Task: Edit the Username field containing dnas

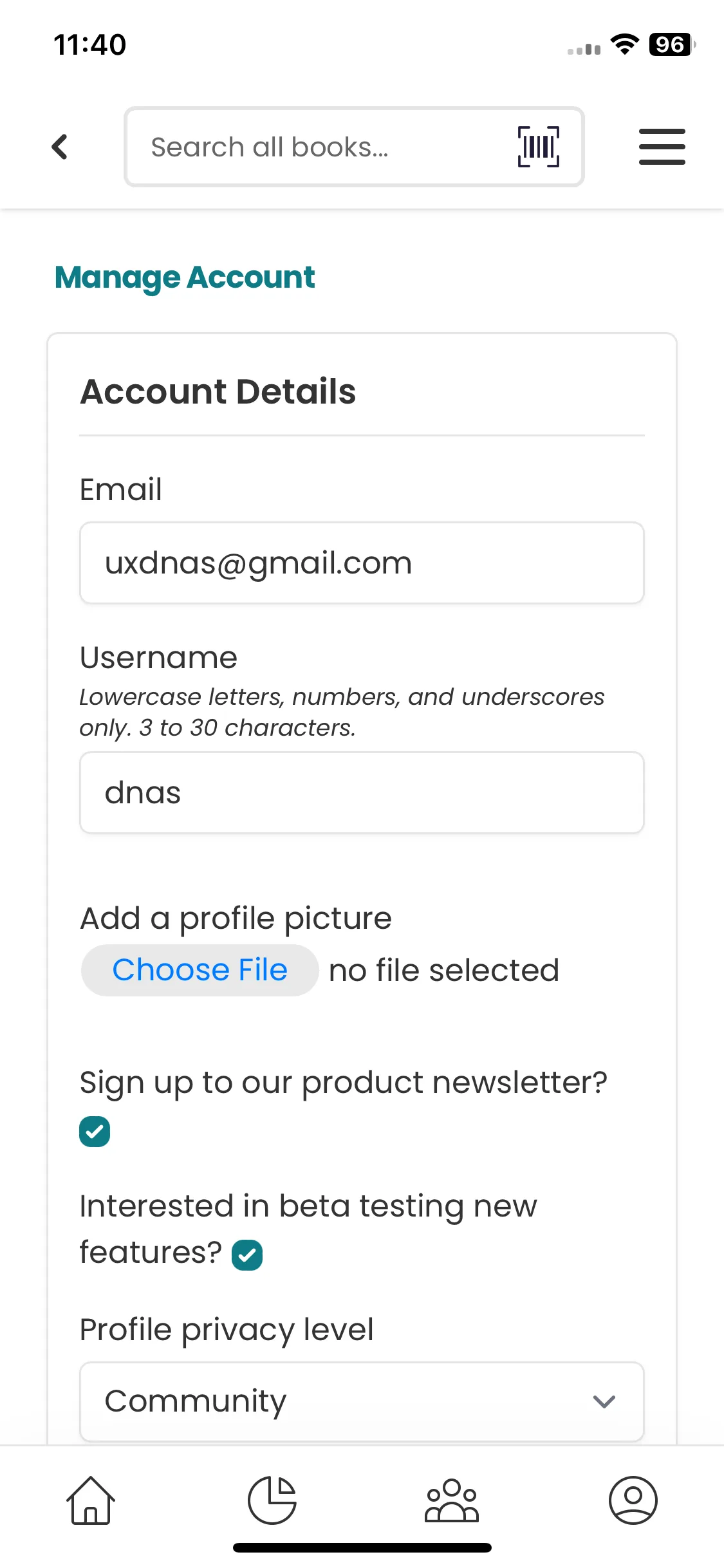Action: click(361, 792)
